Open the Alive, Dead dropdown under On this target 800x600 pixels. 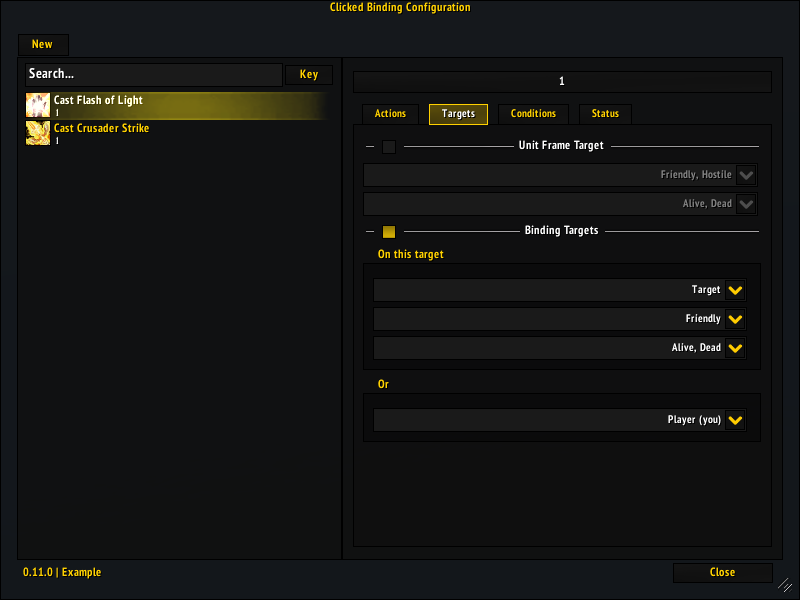click(x=560, y=348)
